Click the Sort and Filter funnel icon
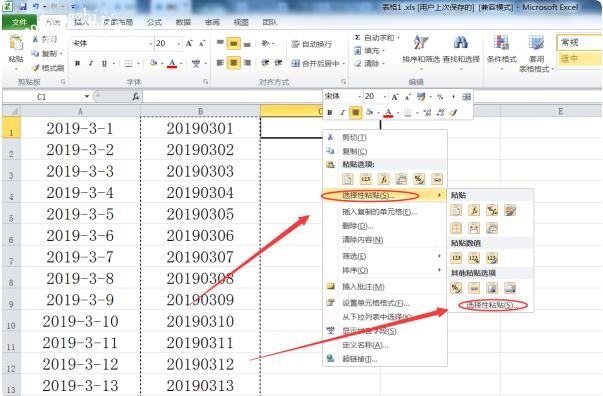 coord(421,43)
